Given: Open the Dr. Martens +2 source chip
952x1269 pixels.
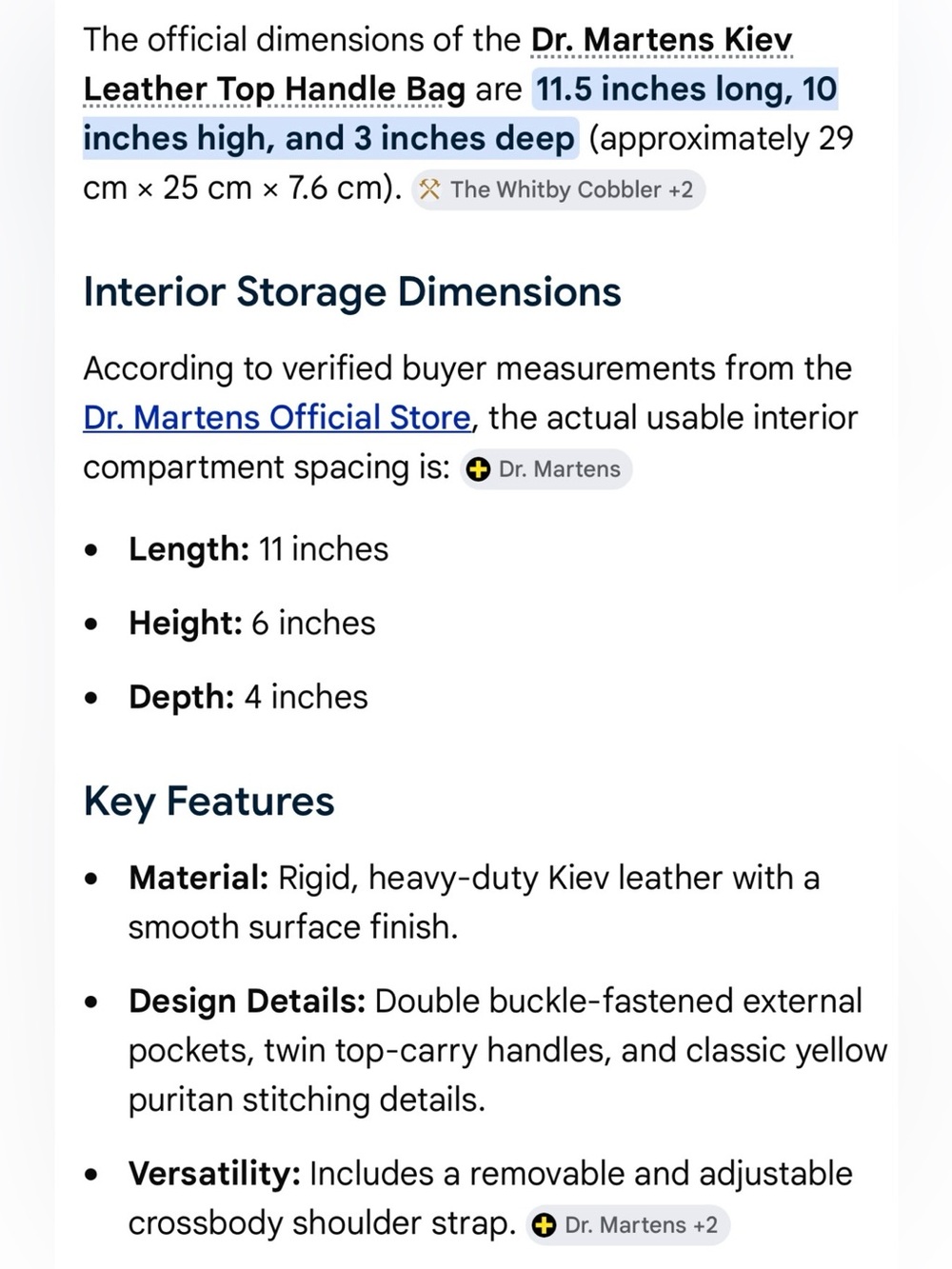Looking at the screenshot, I should 627,1225.
